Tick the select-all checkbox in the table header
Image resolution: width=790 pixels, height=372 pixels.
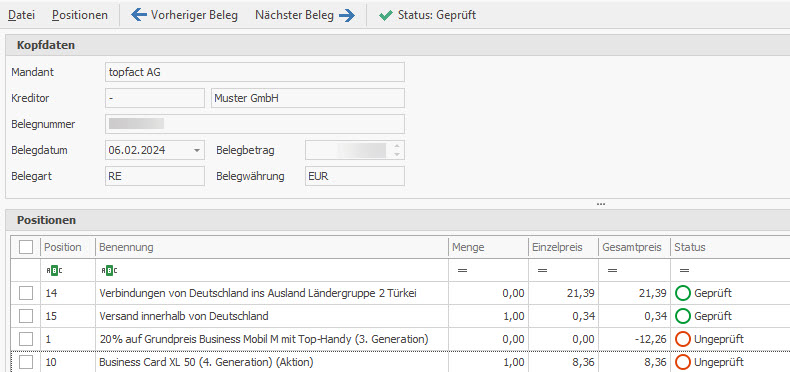click(26, 247)
